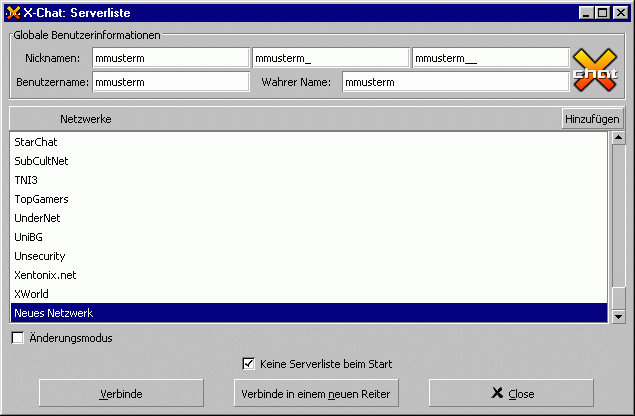Click the network list scrollbar thumb
Screen dimensions: 635x416
pyautogui.click(x=618, y=298)
